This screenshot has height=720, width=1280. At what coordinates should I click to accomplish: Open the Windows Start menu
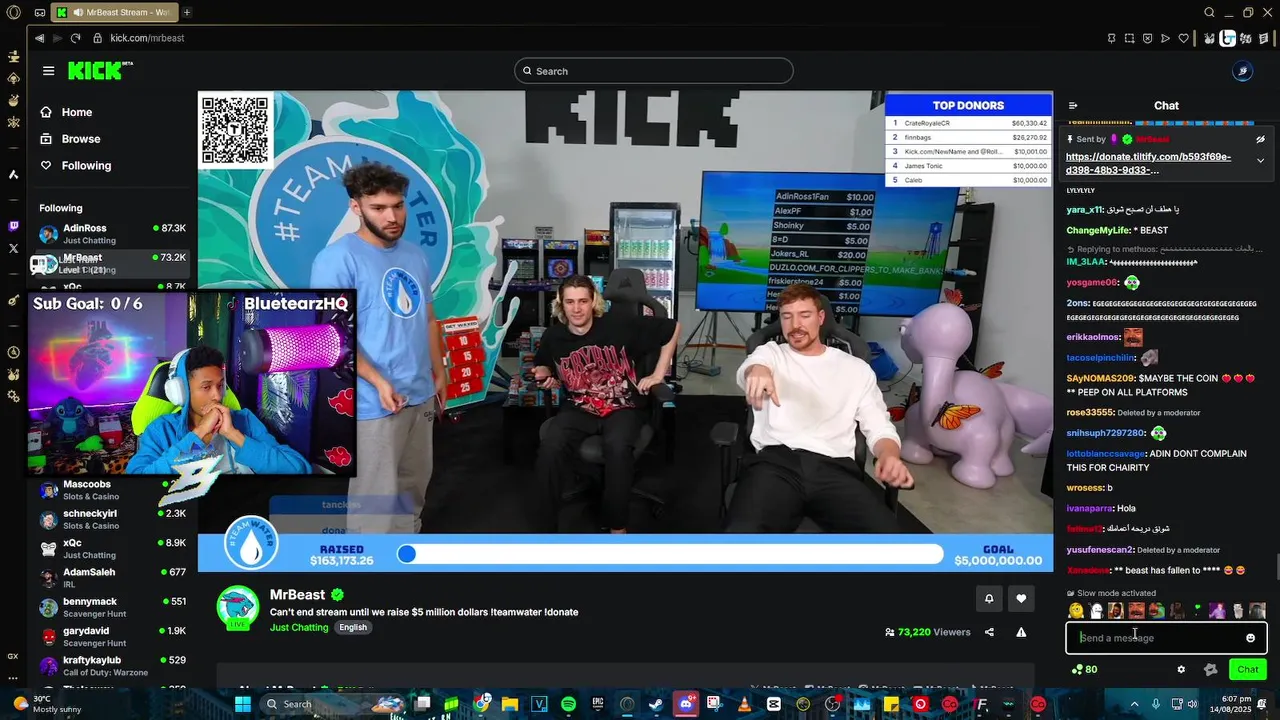click(x=243, y=704)
